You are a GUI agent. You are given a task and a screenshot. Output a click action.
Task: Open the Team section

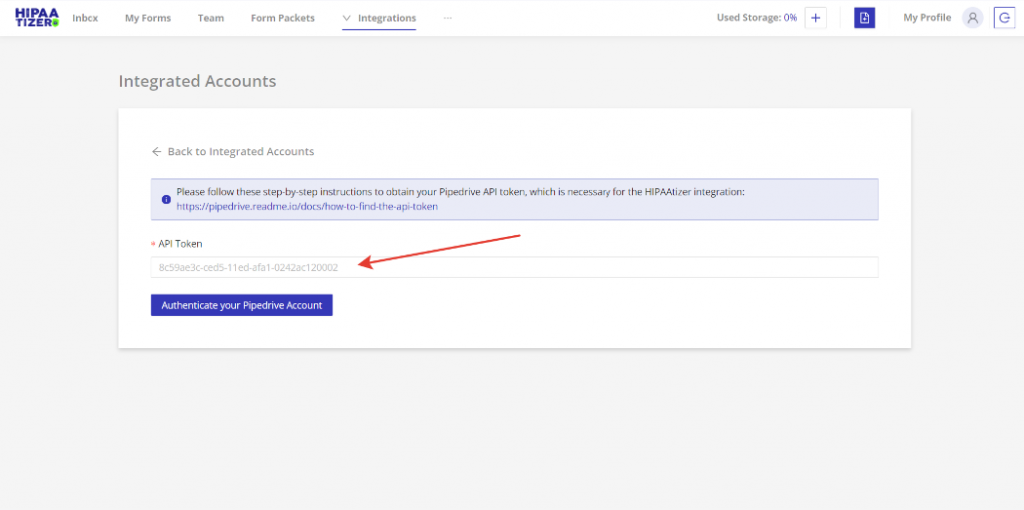pyautogui.click(x=211, y=18)
